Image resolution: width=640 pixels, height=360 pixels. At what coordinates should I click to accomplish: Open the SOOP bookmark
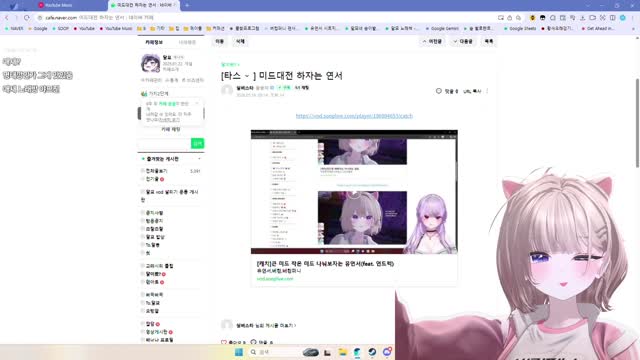coord(61,29)
